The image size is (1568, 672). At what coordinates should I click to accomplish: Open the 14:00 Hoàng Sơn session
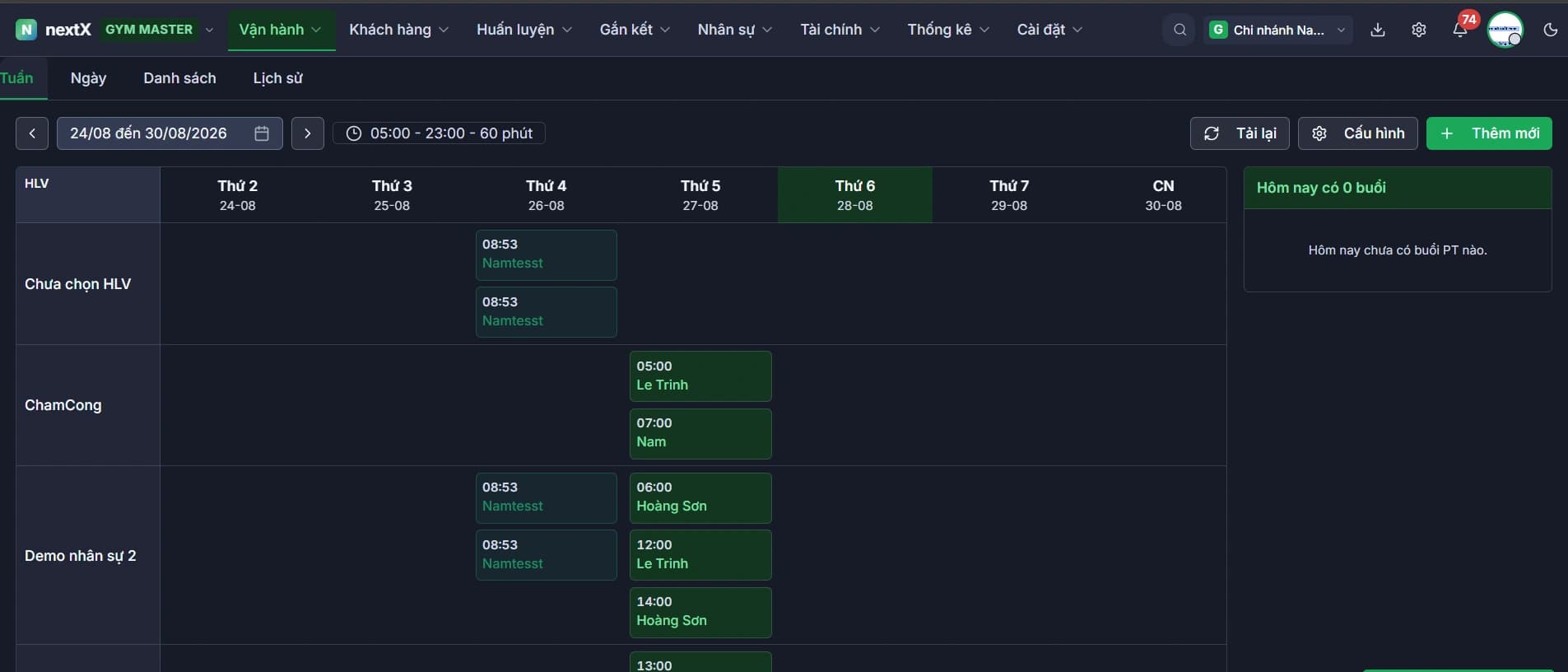(700, 612)
